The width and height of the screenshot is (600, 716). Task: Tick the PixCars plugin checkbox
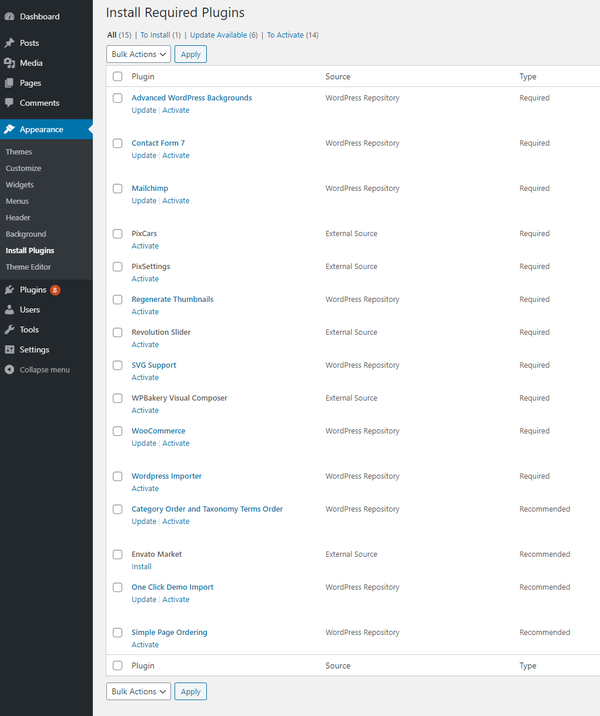118,233
